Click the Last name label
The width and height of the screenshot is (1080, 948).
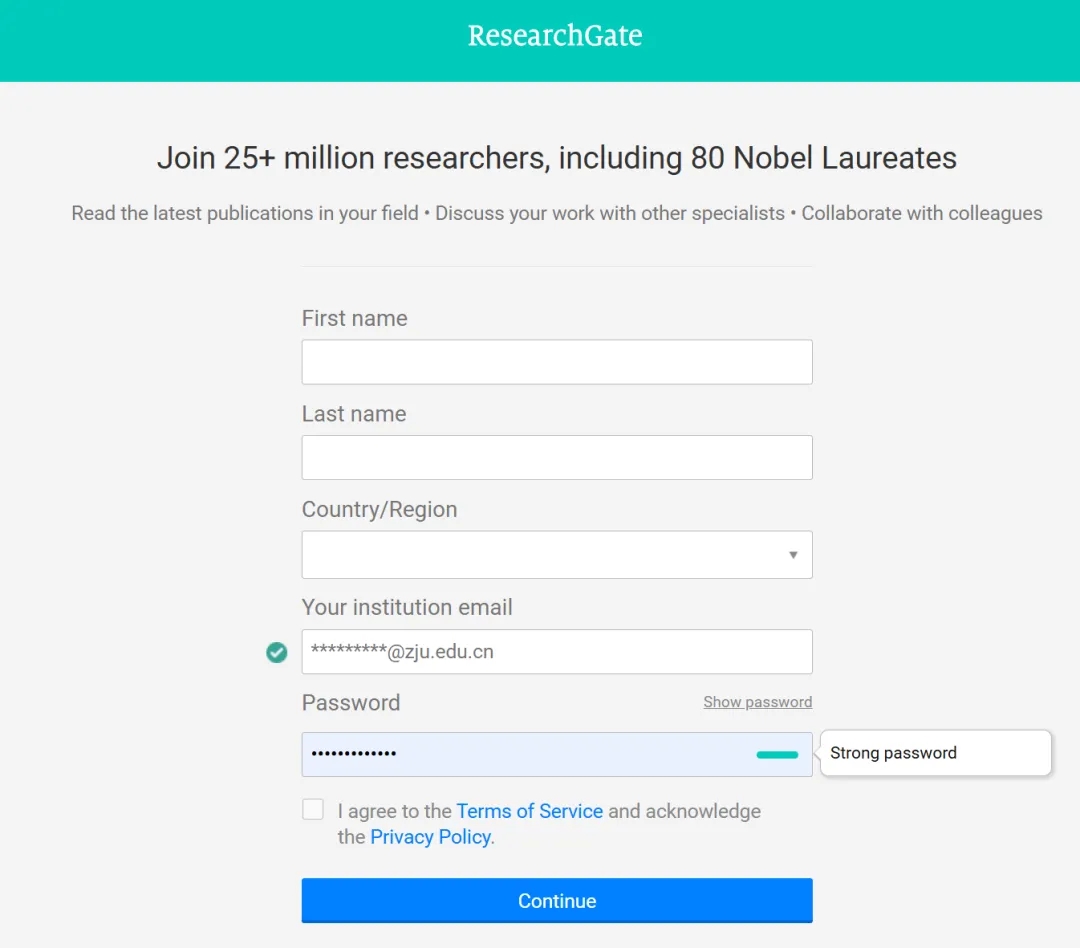click(354, 413)
